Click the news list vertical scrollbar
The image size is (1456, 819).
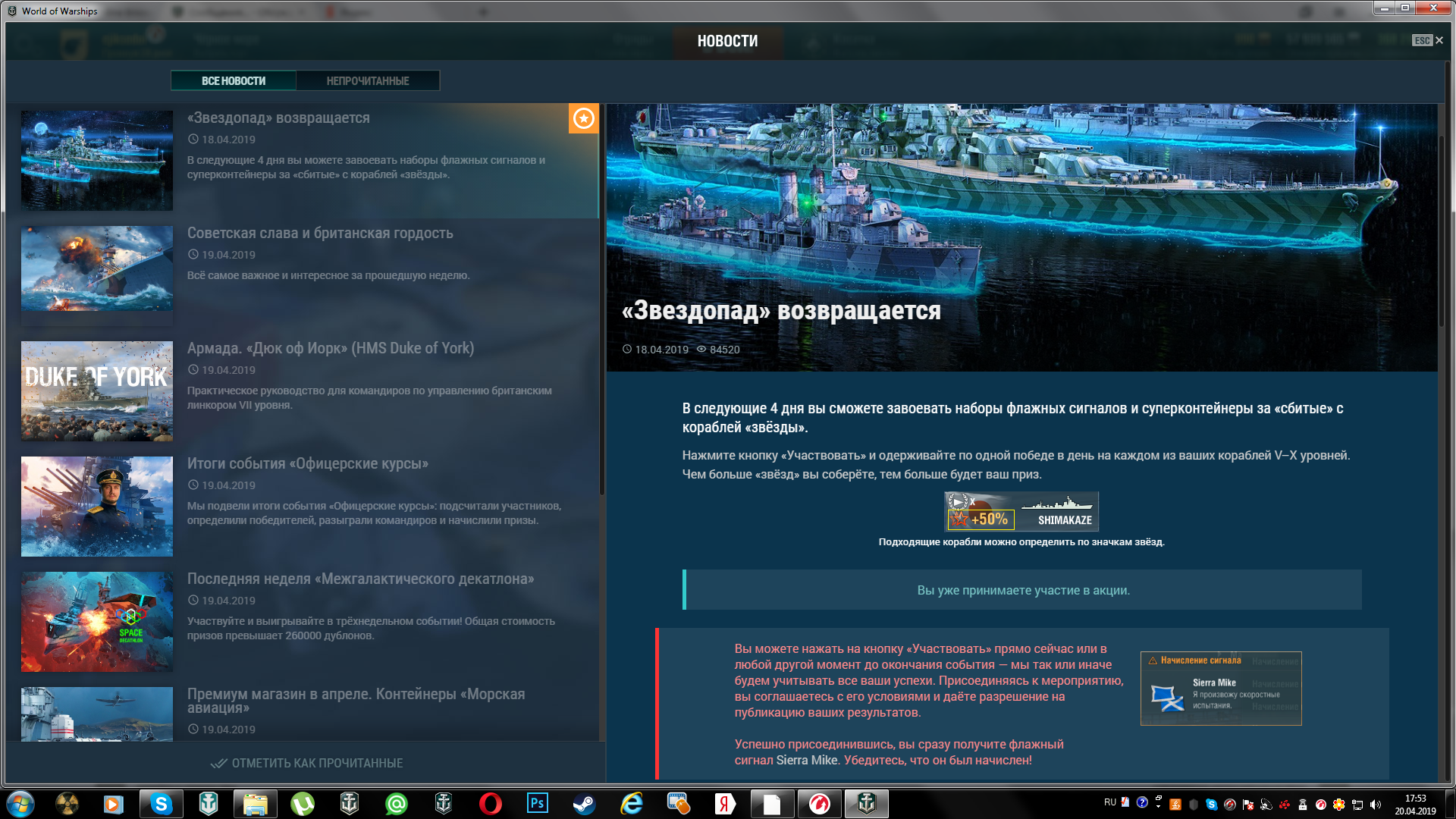(x=601, y=303)
